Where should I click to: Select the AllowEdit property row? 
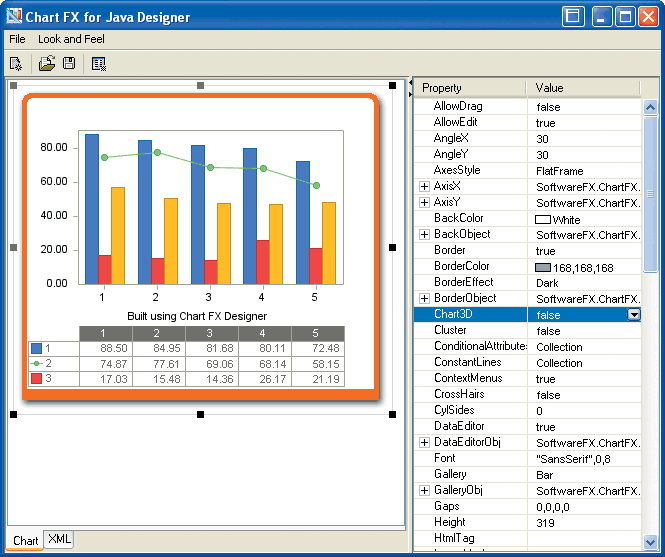[x=527, y=123]
